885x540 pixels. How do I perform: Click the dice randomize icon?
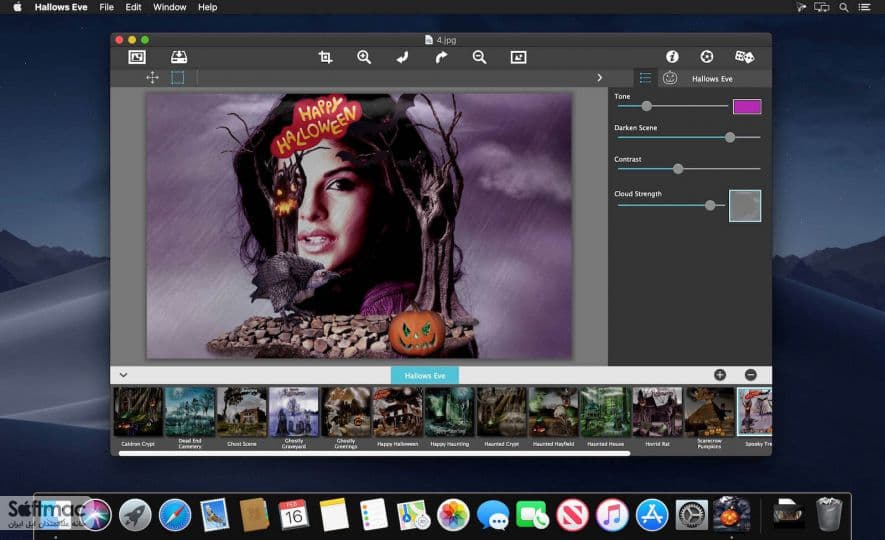744,56
